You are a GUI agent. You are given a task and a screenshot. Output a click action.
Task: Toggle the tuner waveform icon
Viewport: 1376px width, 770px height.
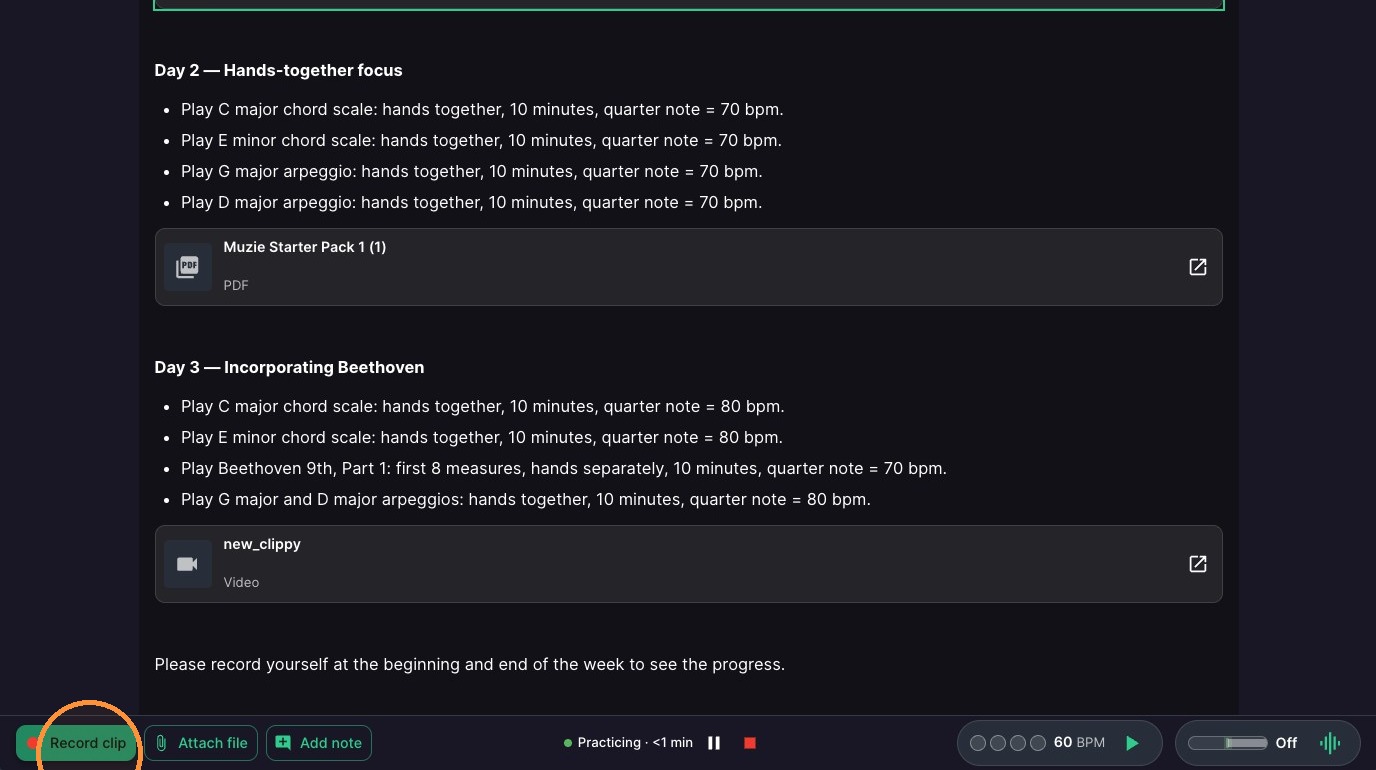pos(1330,743)
